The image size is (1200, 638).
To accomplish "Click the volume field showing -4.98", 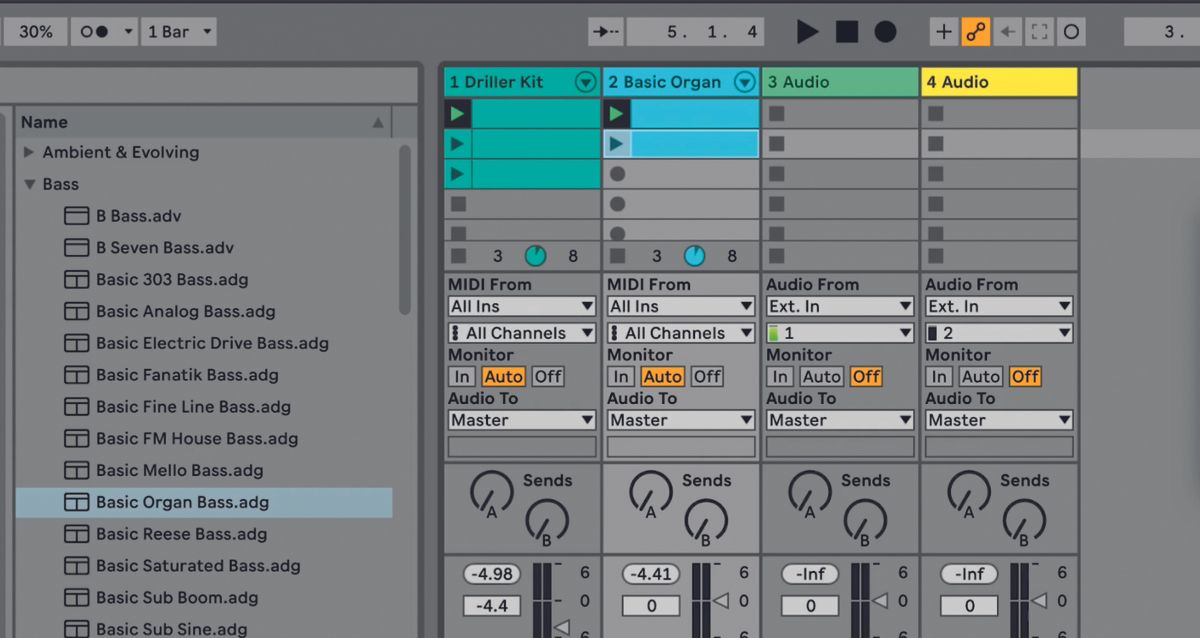I will click(491, 574).
